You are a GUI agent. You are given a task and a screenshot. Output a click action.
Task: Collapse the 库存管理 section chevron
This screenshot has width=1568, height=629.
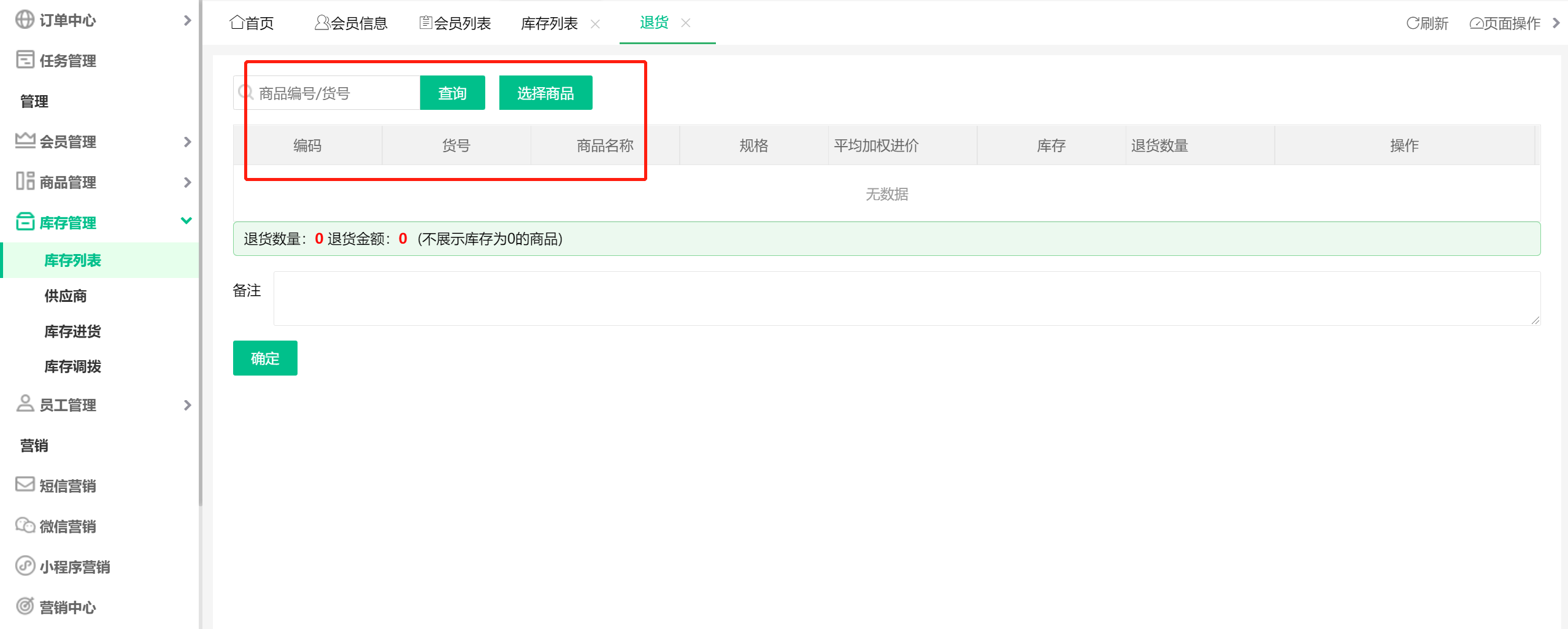pos(187,221)
